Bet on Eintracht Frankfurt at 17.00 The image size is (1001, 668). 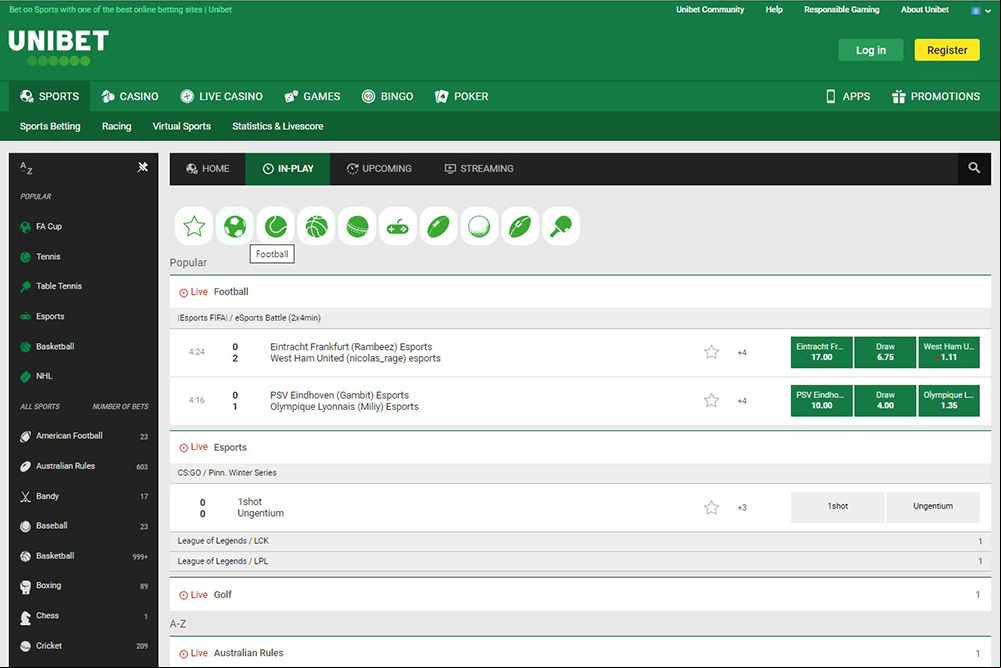[822, 352]
